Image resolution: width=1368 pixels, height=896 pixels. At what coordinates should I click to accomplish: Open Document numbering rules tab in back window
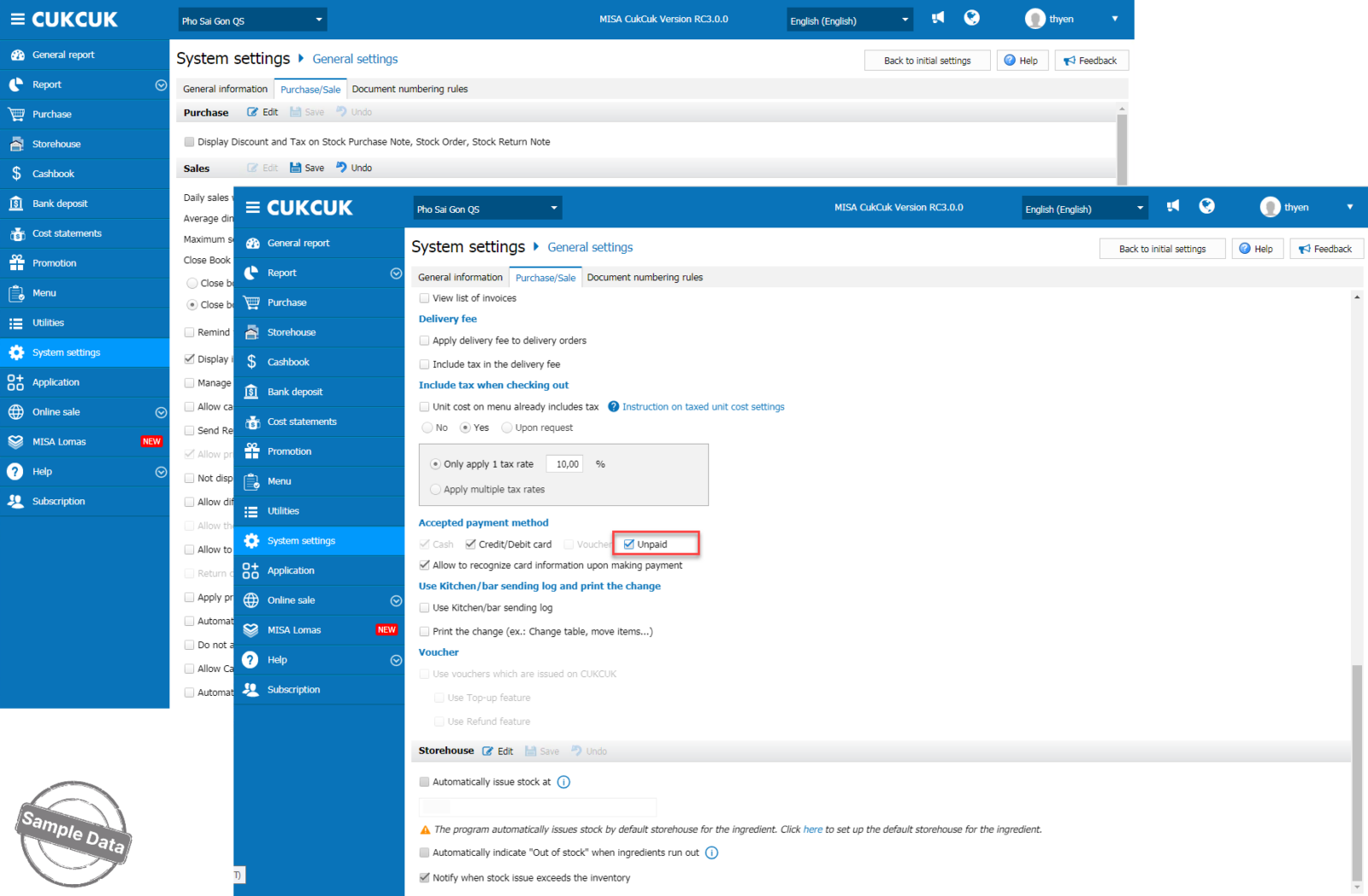[x=410, y=89]
